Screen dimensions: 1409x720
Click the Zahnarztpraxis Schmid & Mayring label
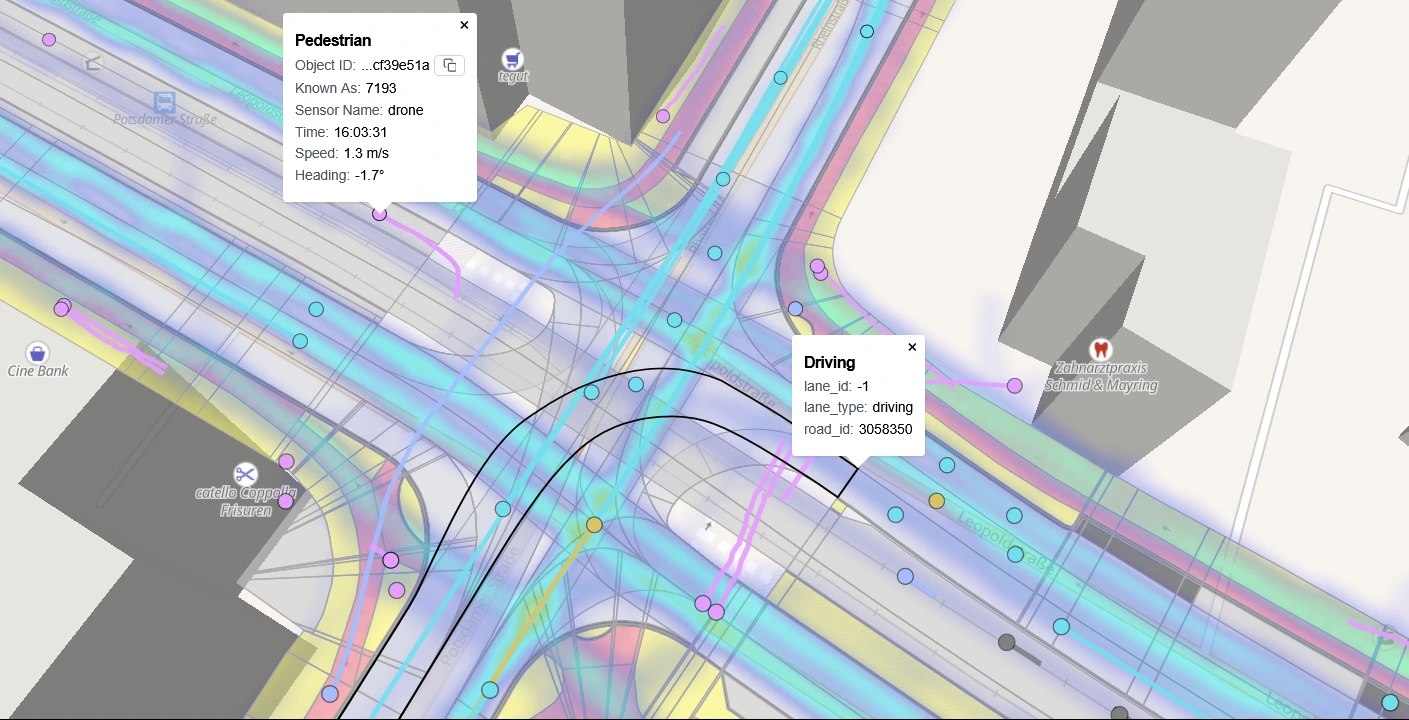tap(1100, 378)
